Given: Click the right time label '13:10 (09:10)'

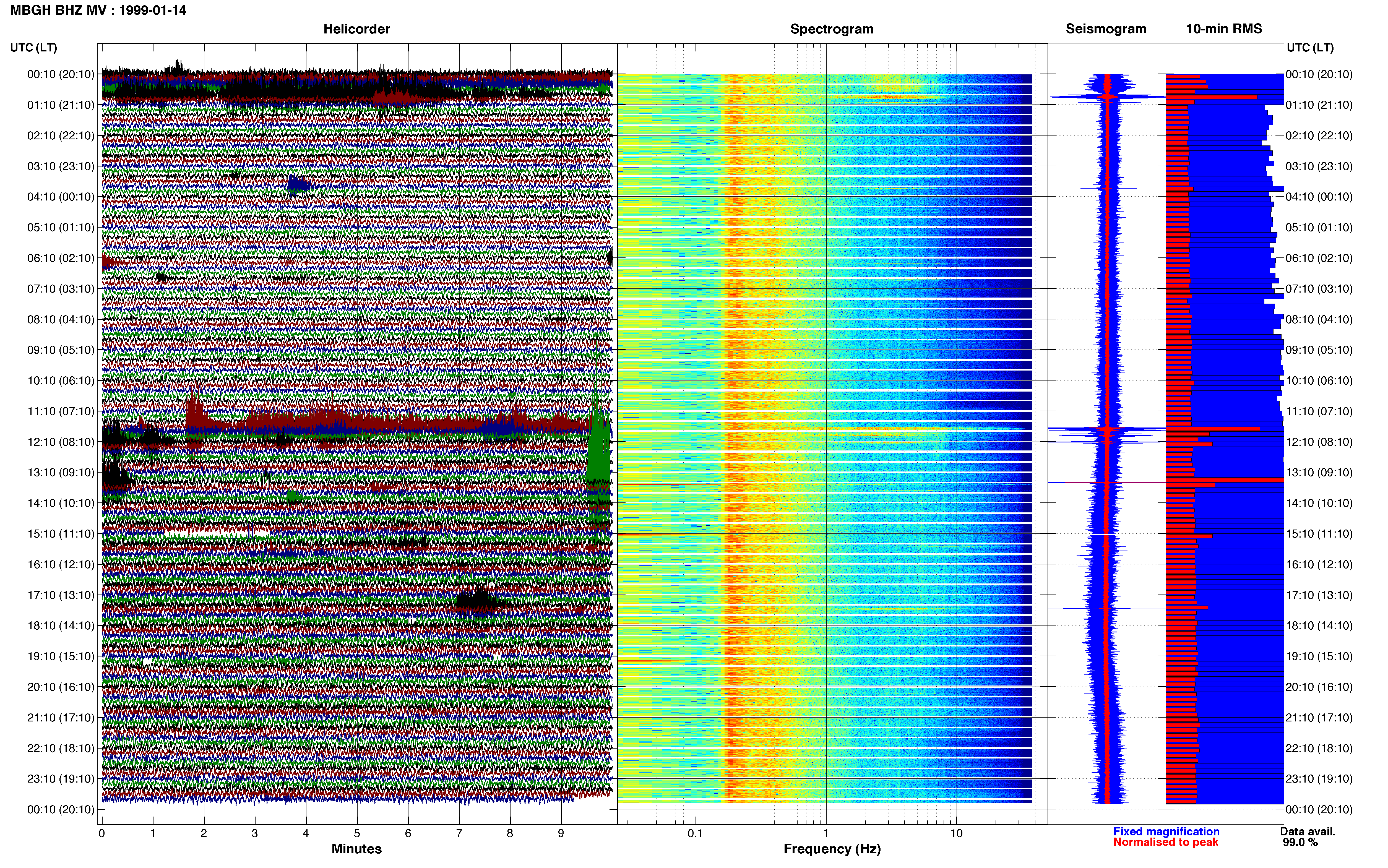Looking at the screenshot, I should coord(1319,473).
